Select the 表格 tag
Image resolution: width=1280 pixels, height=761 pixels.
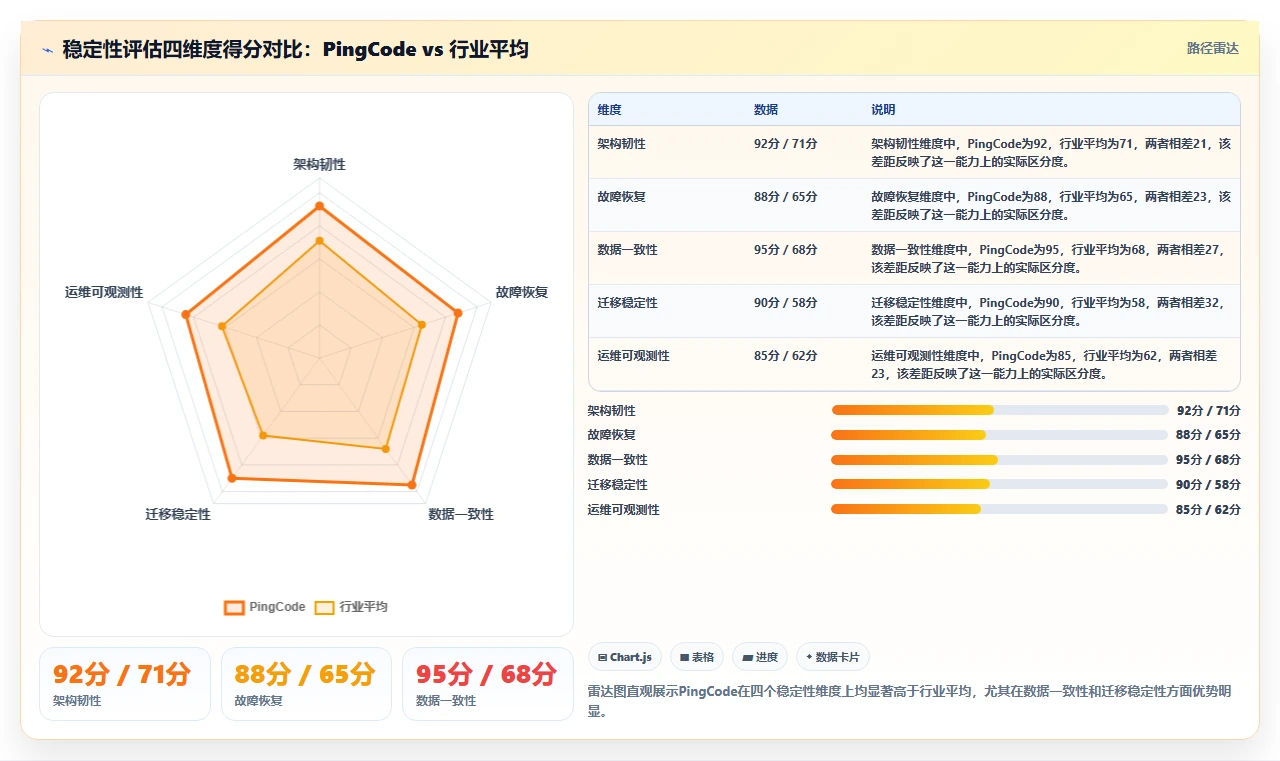(x=697, y=657)
